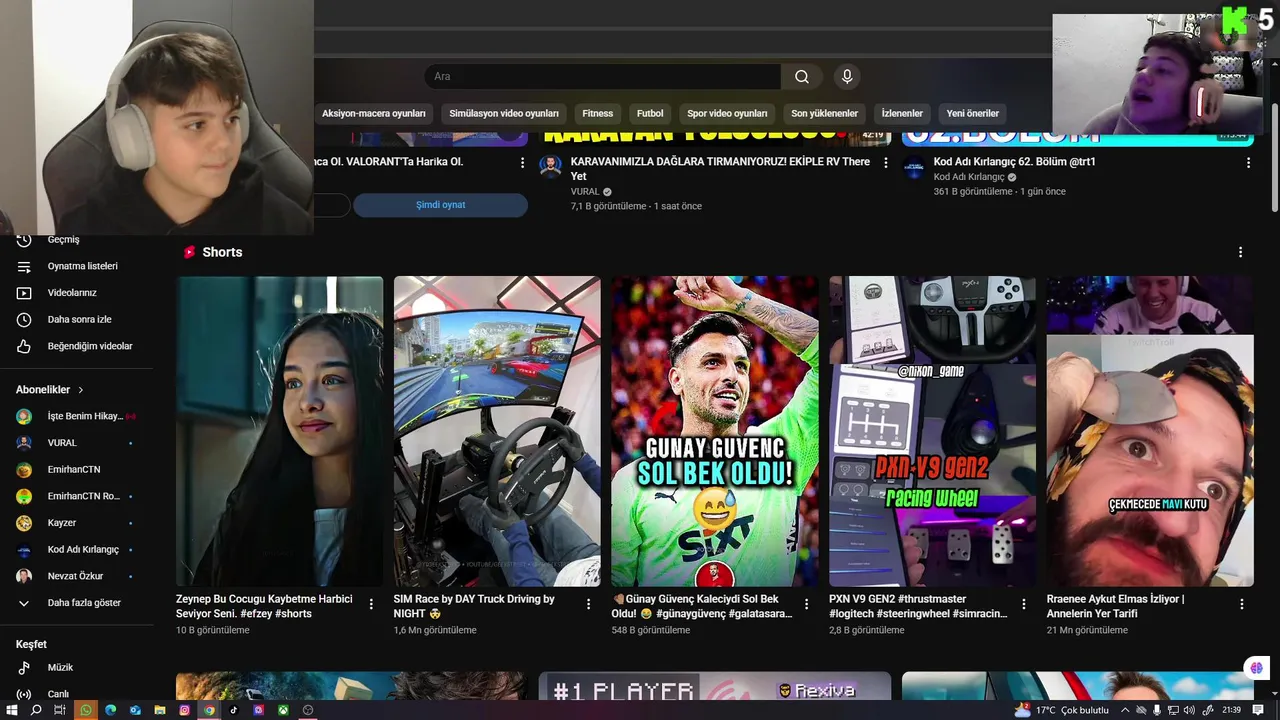Click the search magnifier button
Viewport: 1280px width, 720px height.
(x=802, y=77)
